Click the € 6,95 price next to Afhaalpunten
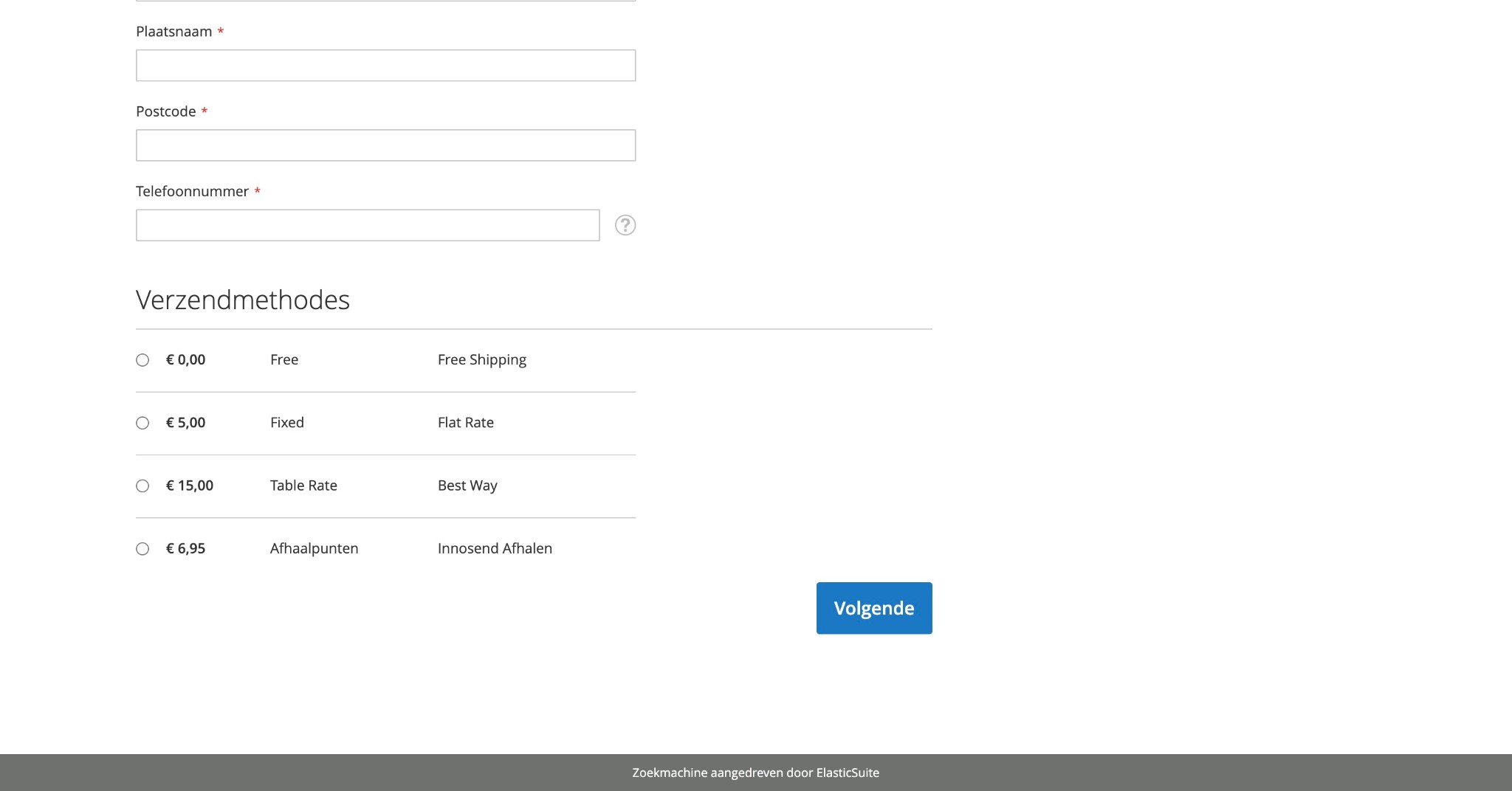Viewport: 1512px width, 791px height. point(185,548)
